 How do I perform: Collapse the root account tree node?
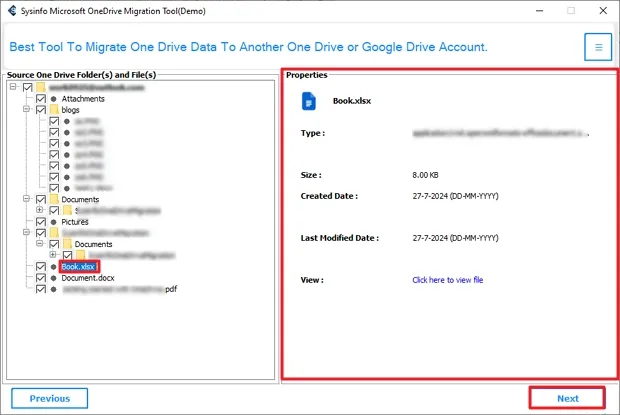[x=12, y=88]
